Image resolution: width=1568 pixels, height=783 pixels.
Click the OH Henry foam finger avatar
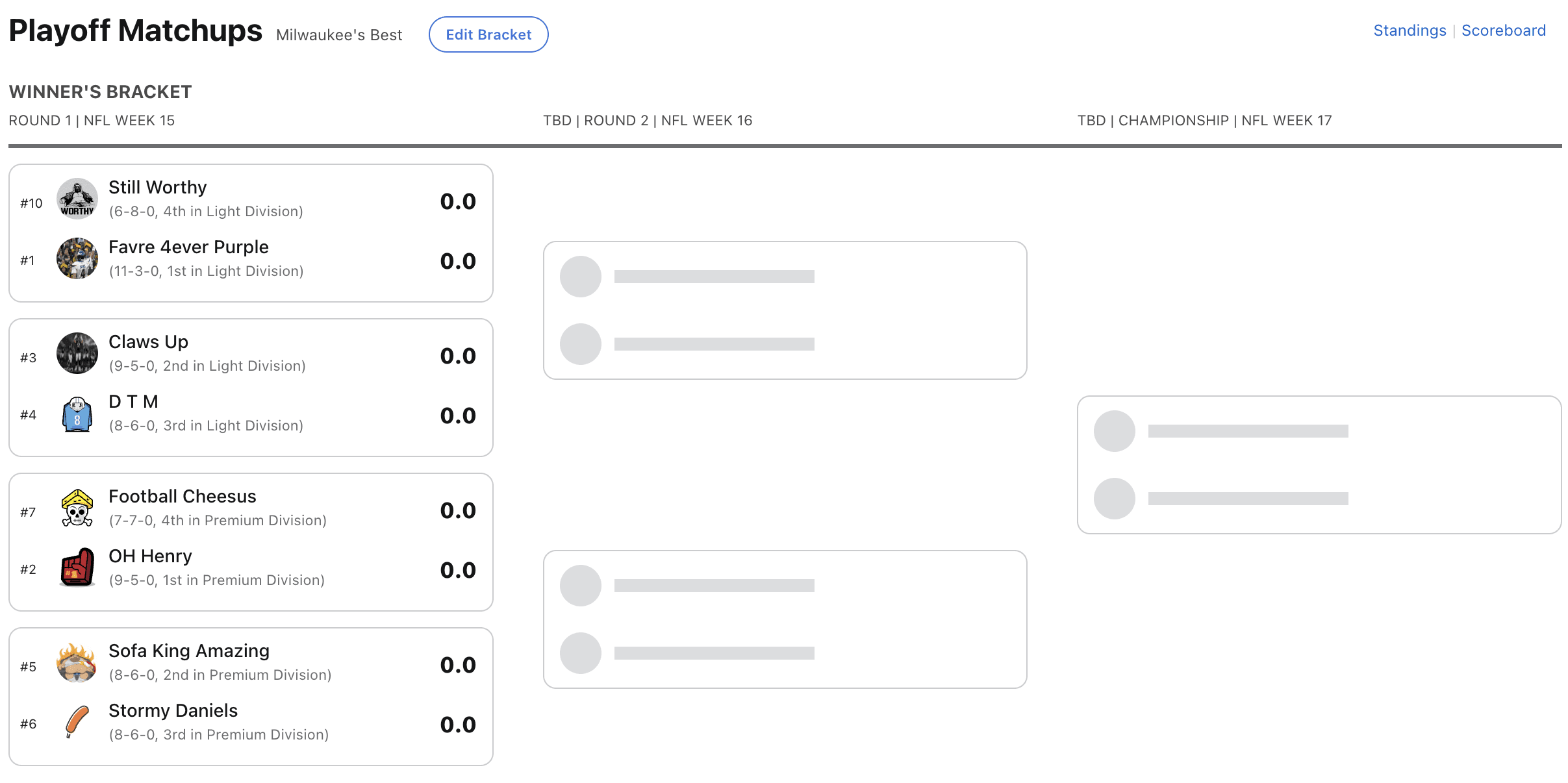[x=77, y=567]
